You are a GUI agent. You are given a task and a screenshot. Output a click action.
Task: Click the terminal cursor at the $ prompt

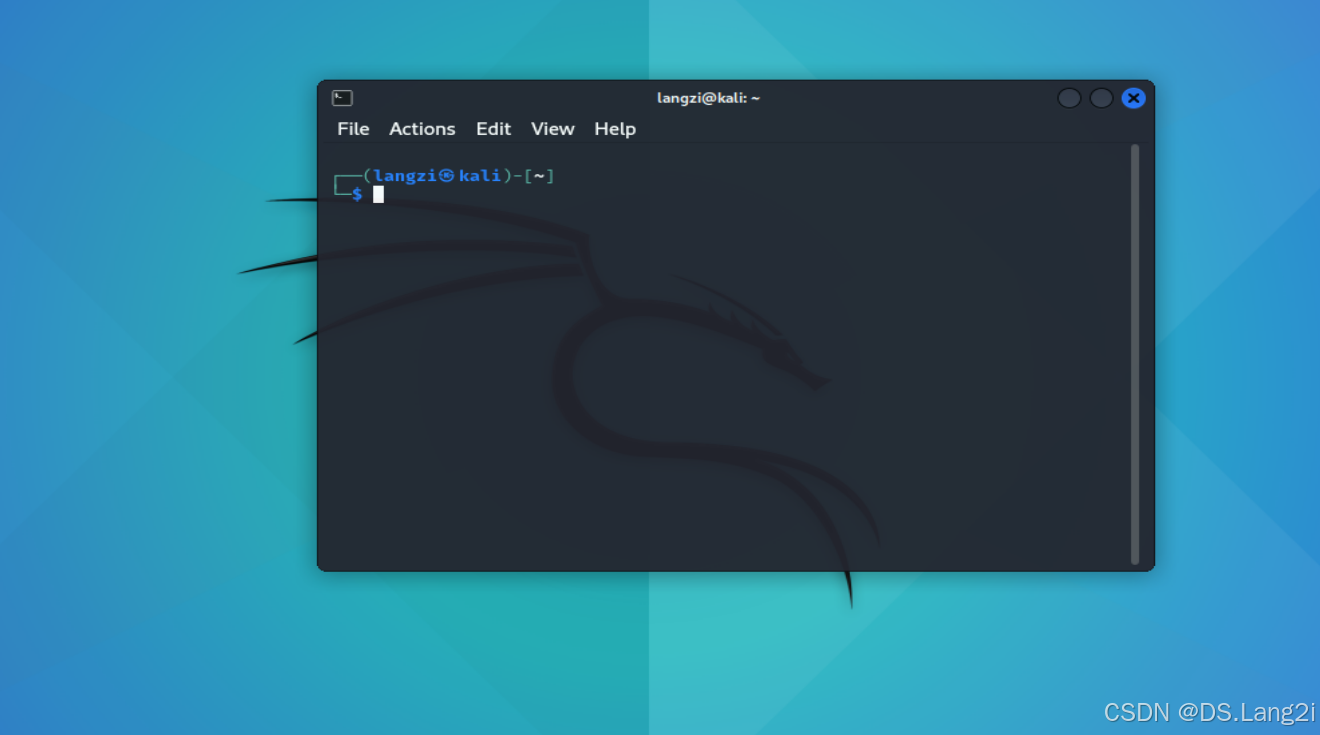pyautogui.click(x=379, y=194)
